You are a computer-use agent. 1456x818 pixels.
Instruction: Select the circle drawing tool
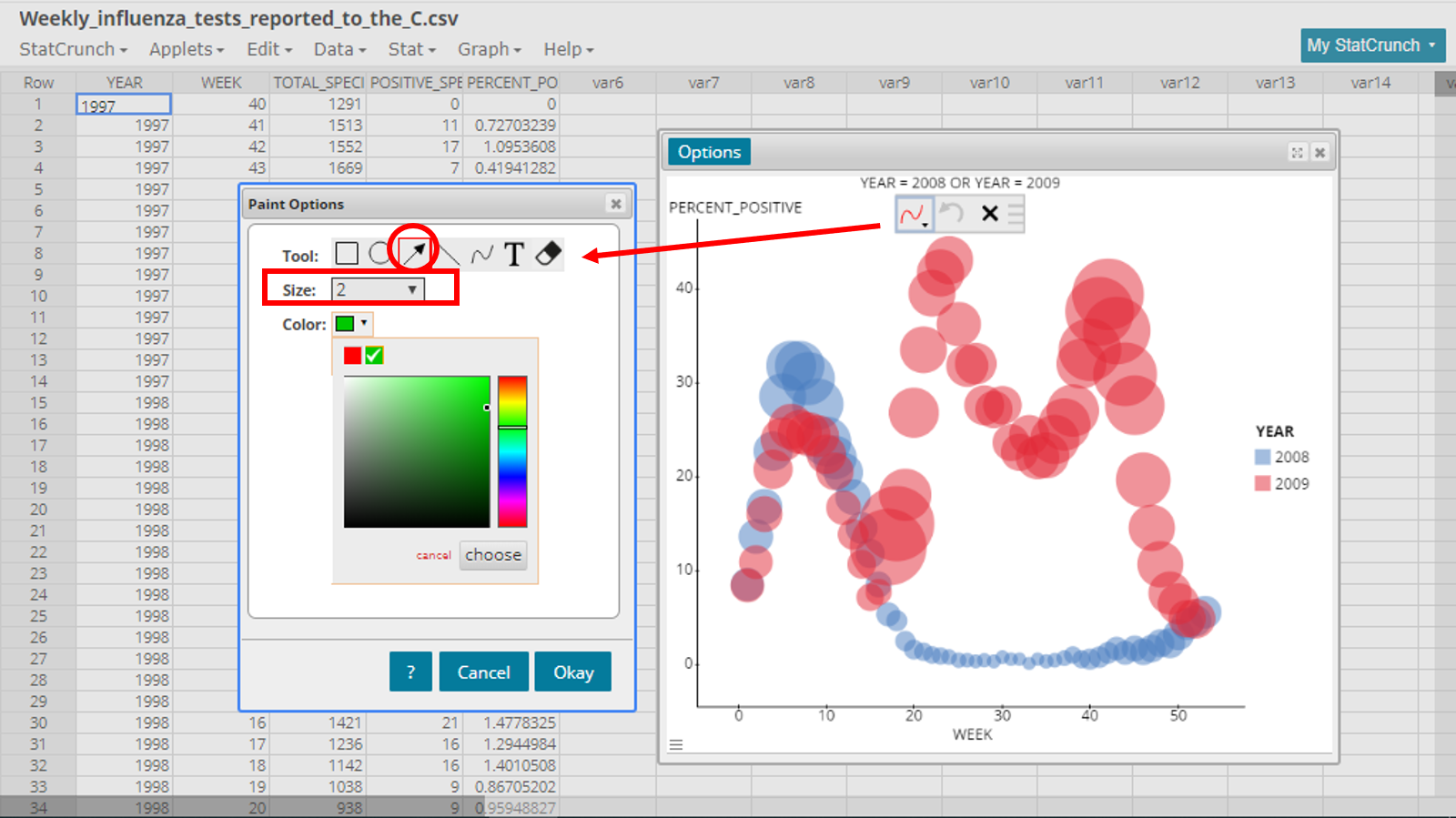point(379,253)
